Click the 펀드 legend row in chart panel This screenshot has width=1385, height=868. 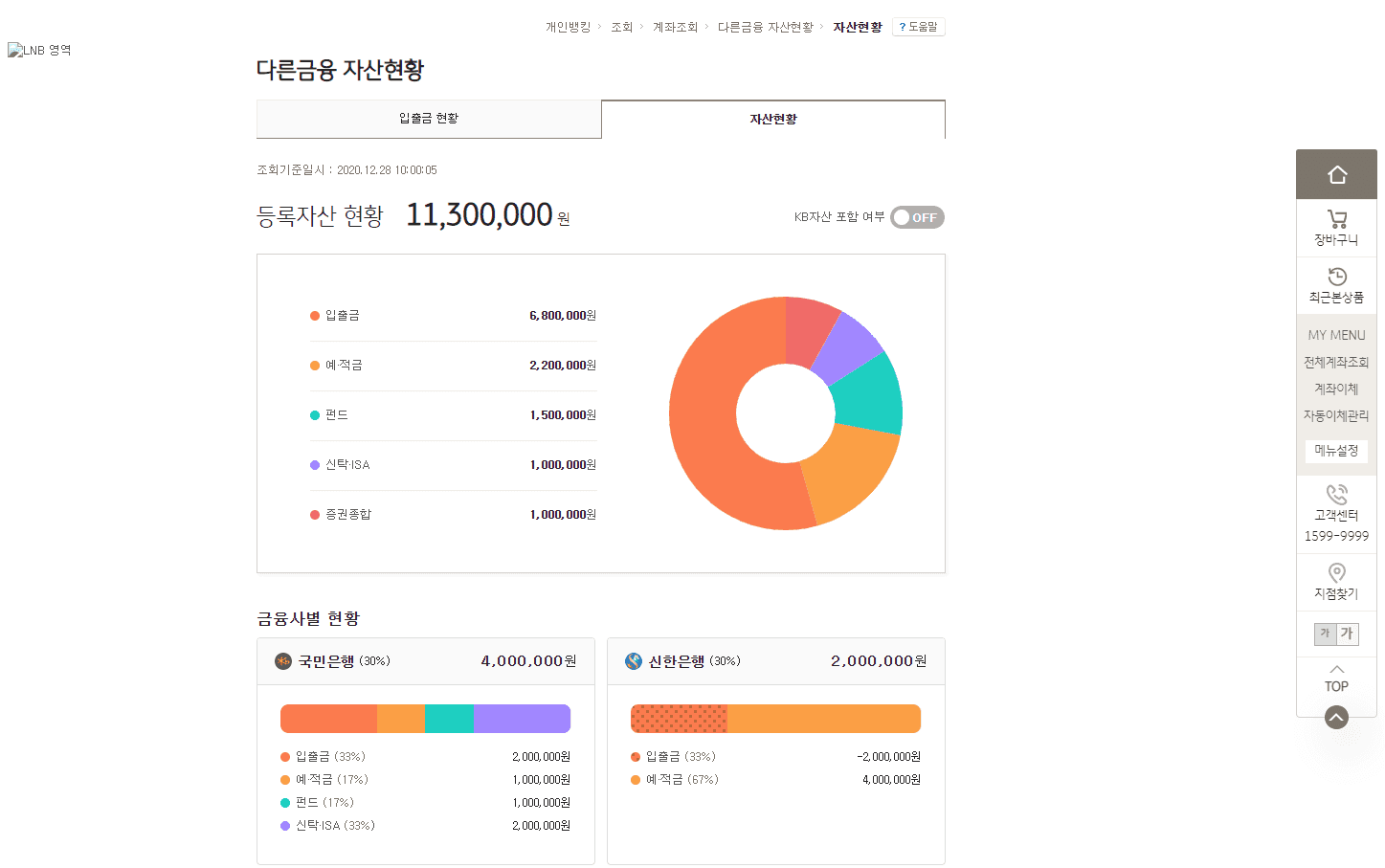[x=453, y=415]
